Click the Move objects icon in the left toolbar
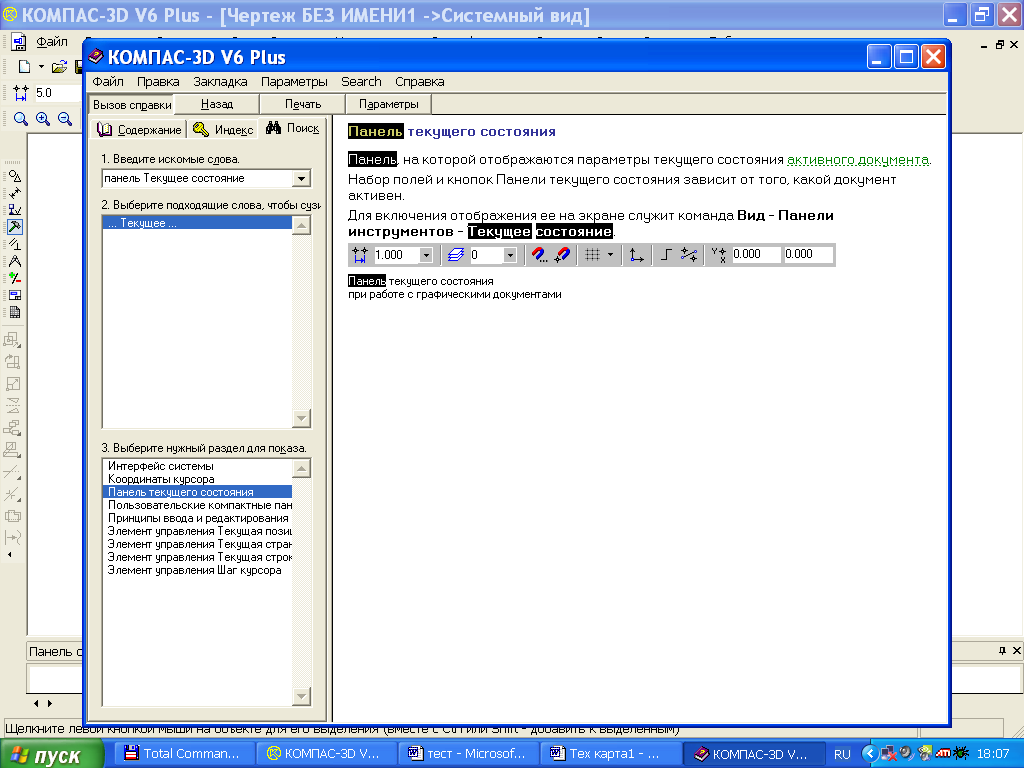 point(12,340)
